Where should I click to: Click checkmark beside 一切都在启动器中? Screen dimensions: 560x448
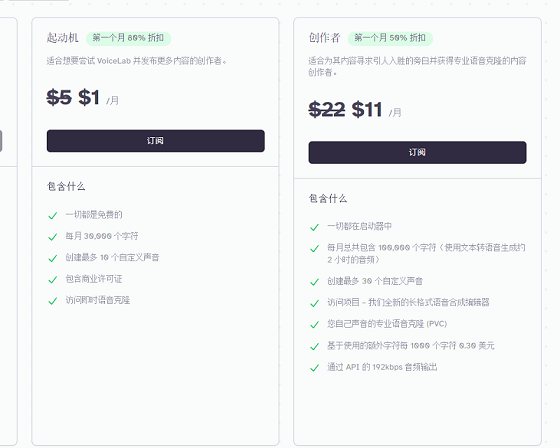(x=314, y=227)
